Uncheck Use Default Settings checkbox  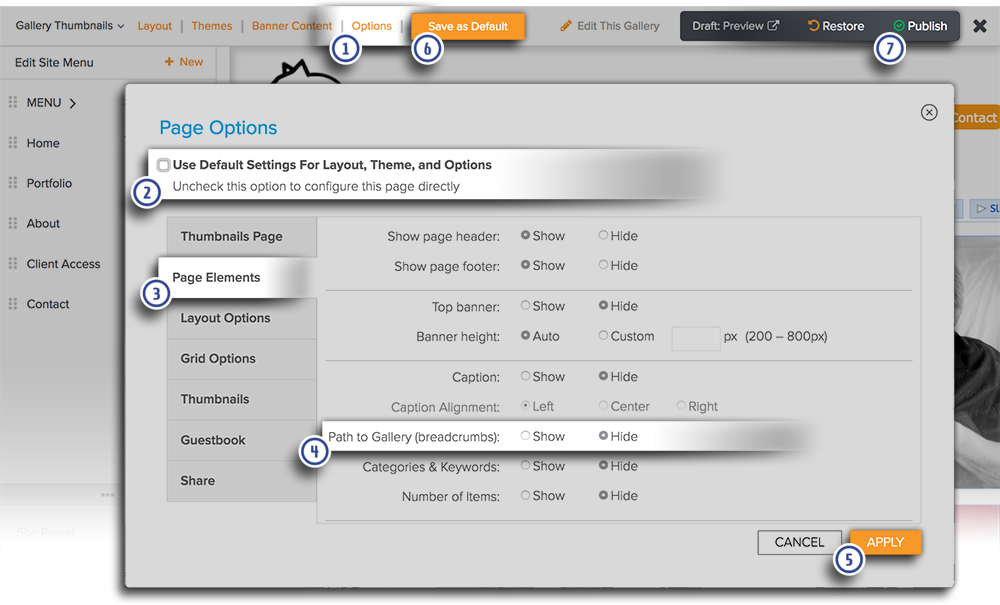click(163, 165)
